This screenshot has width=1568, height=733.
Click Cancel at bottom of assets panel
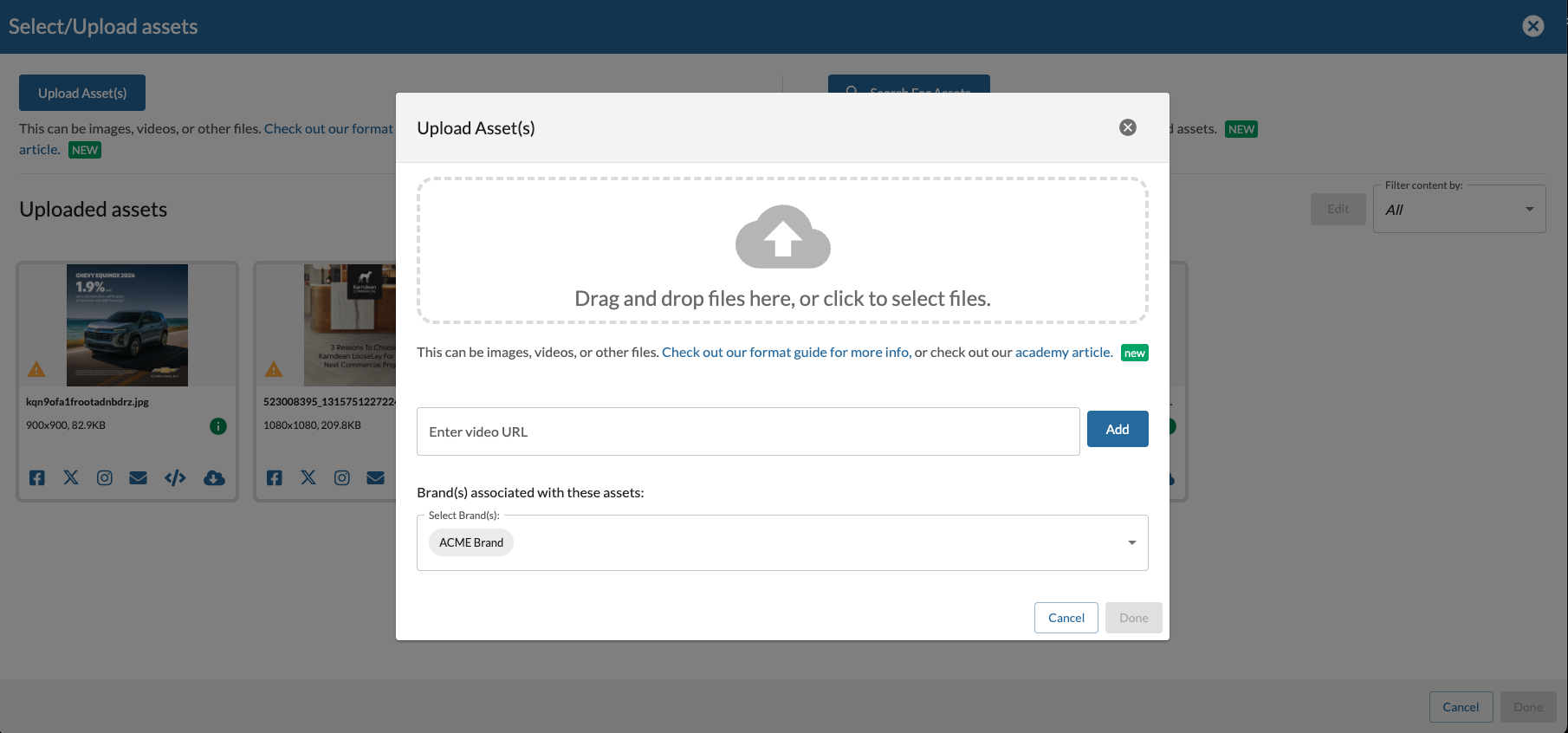pos(1461,707)
